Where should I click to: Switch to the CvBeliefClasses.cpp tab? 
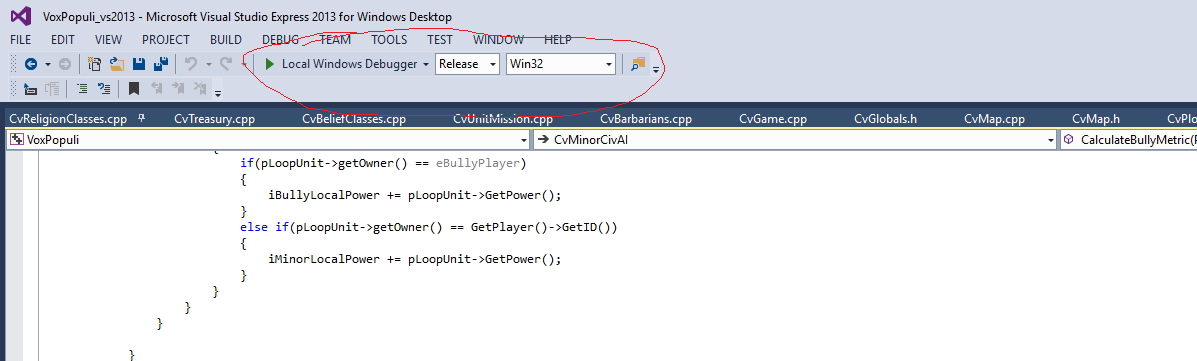(x=353, y=118)
